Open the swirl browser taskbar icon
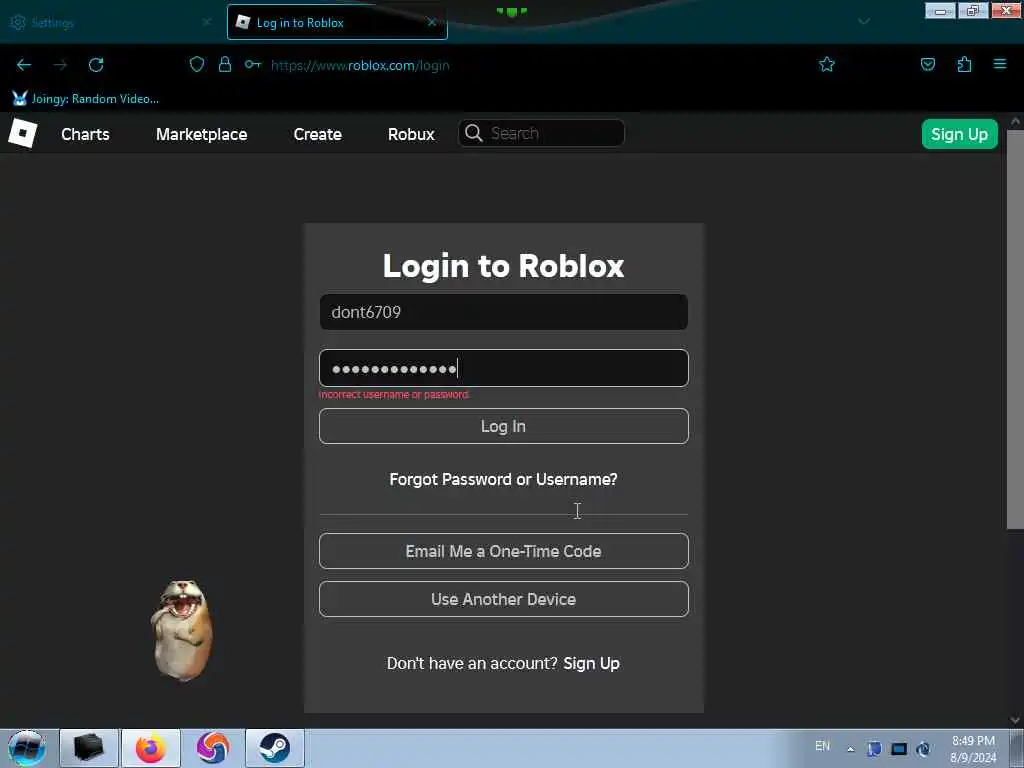Screen dimensions: 1024x768 click(x=213, y=748)
